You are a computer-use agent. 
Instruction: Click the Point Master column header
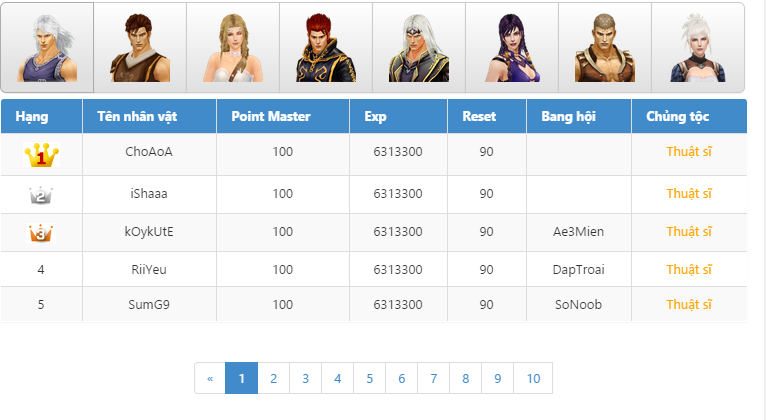click(271, 117)
